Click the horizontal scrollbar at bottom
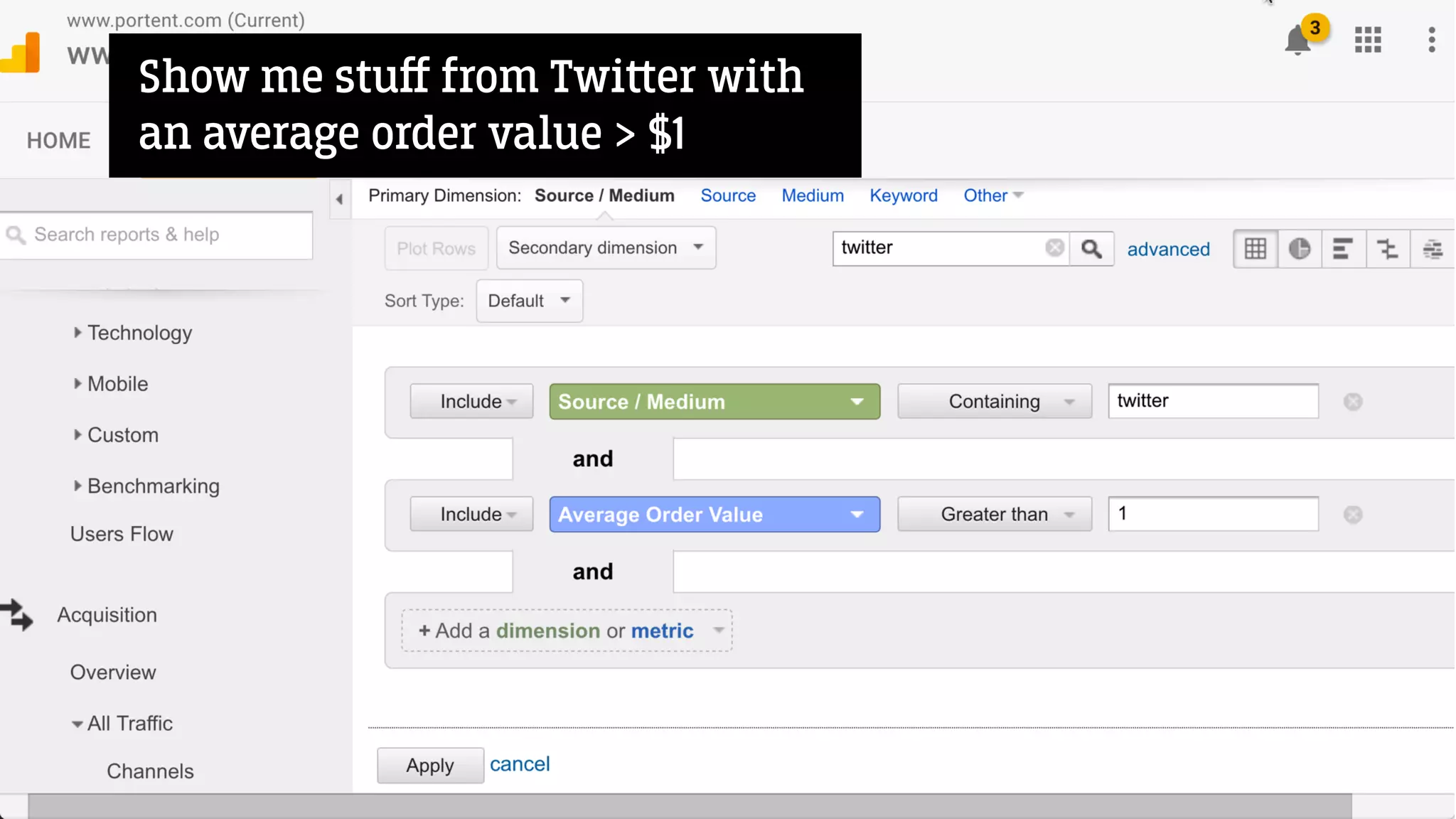 coord(690,806)
